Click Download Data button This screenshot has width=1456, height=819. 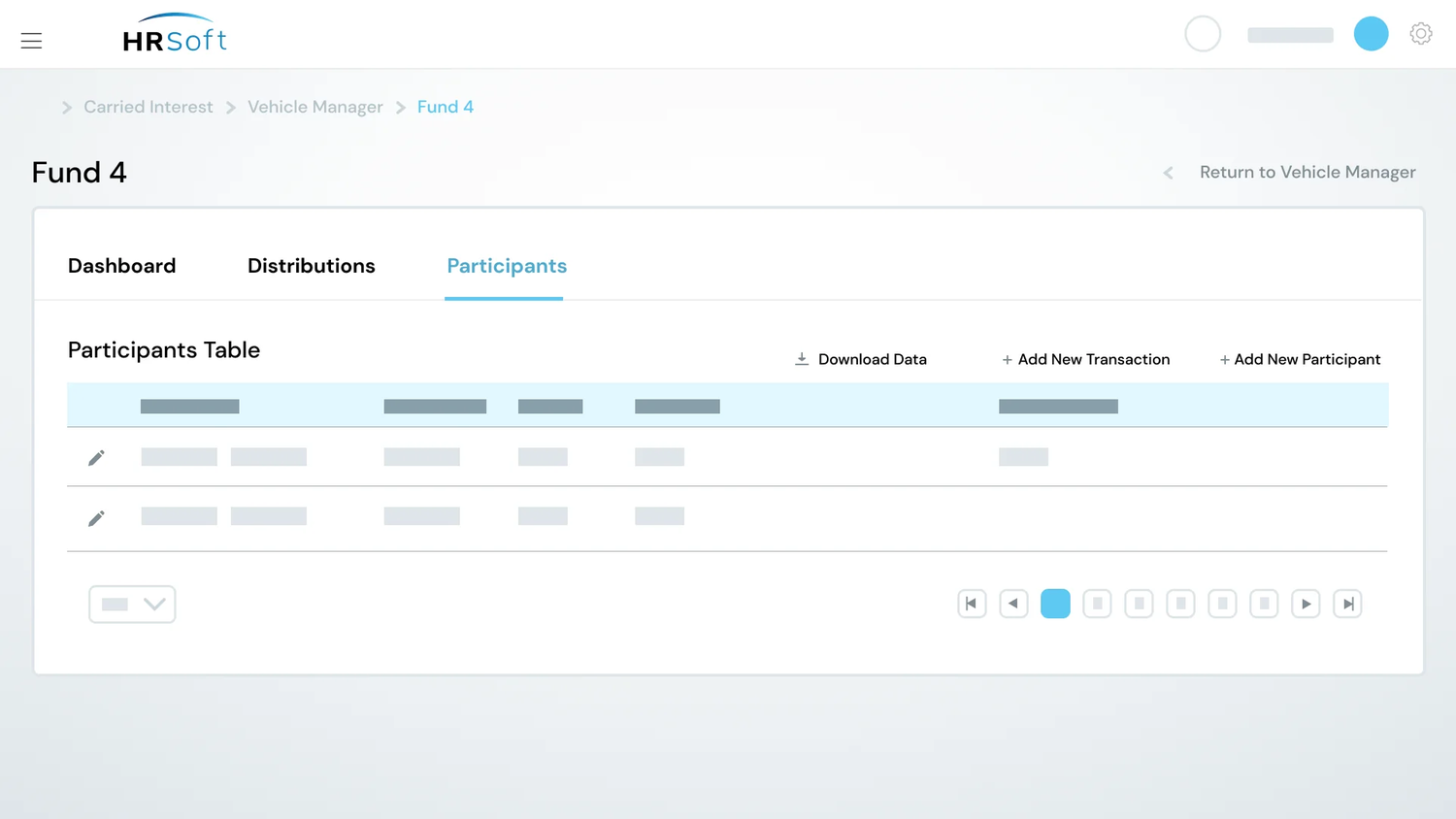[861, 359]
